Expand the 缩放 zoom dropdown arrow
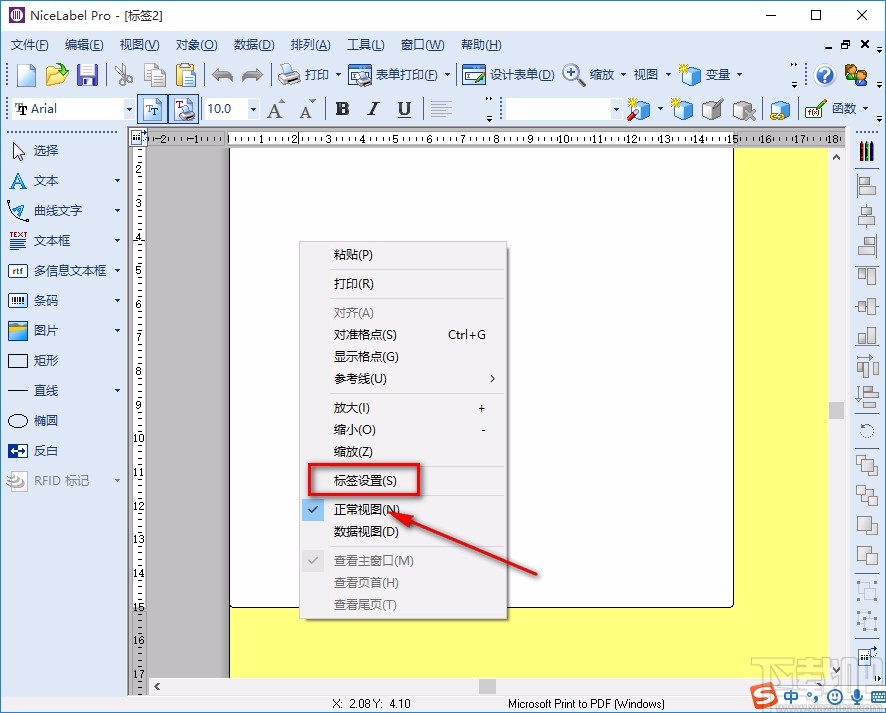This screenshot has width=886, height=713. click(623, 75)
